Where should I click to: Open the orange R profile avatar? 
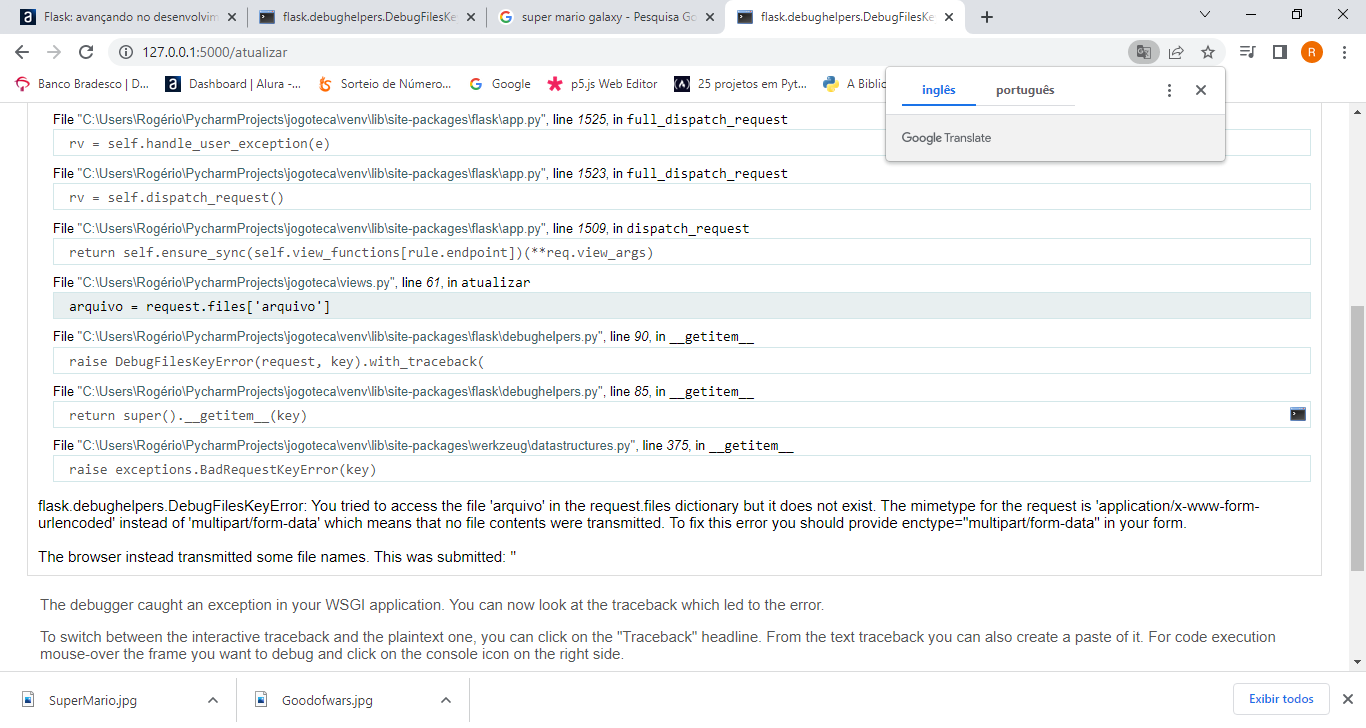click(1312, 52)
